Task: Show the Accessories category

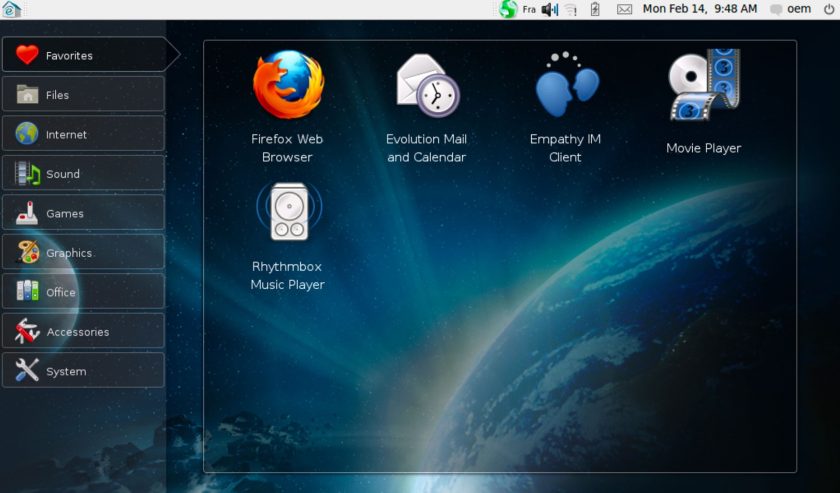Action: [83, 331]
